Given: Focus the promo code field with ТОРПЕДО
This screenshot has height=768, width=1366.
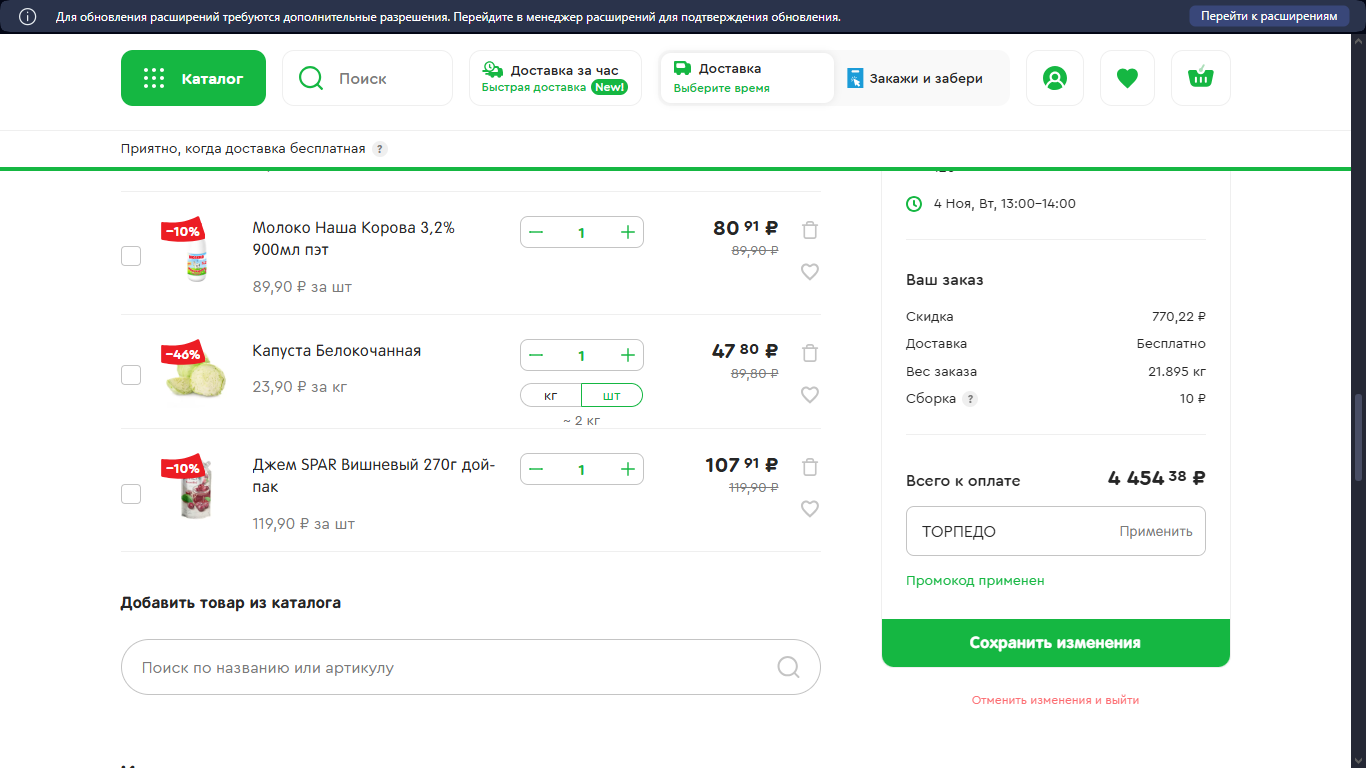Looking at the screenshot, I should click(1010, 531).
